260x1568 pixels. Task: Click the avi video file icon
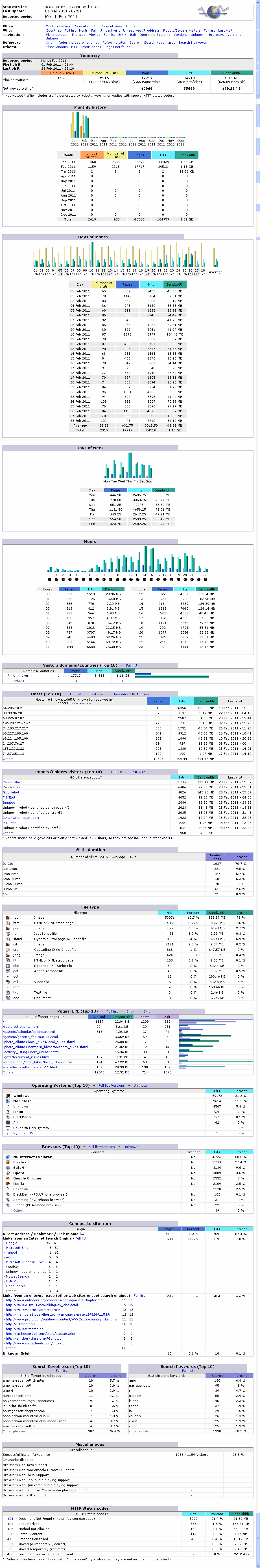point(7,981)
